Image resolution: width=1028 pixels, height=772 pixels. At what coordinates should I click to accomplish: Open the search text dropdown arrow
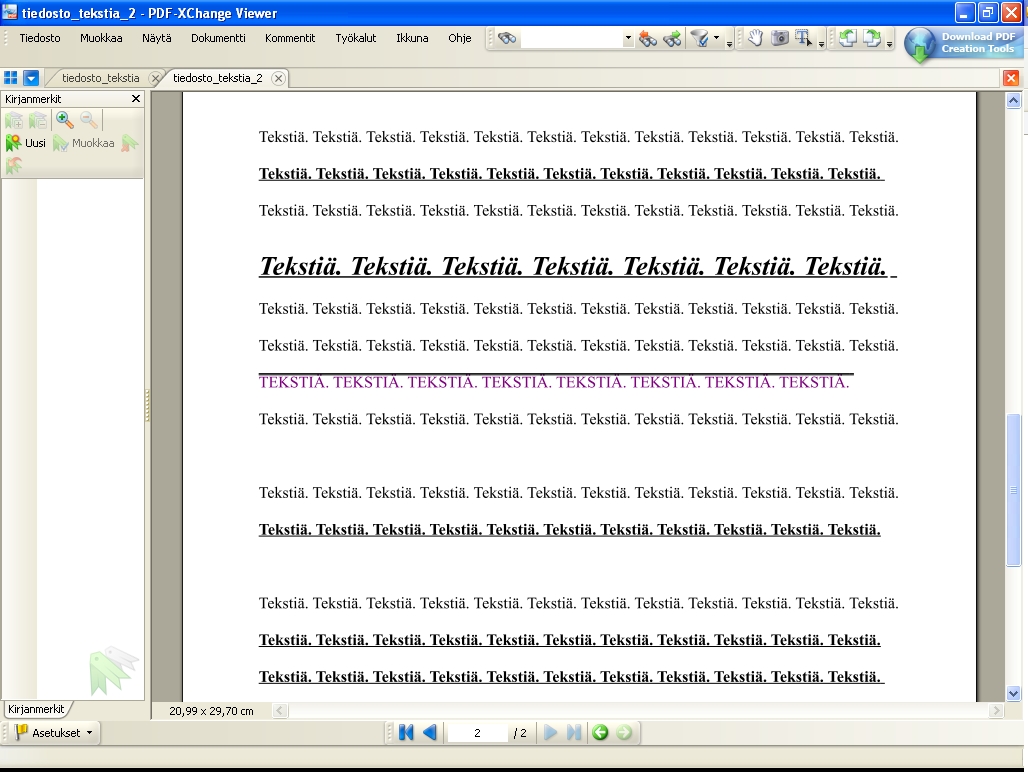tap(628, 39)
